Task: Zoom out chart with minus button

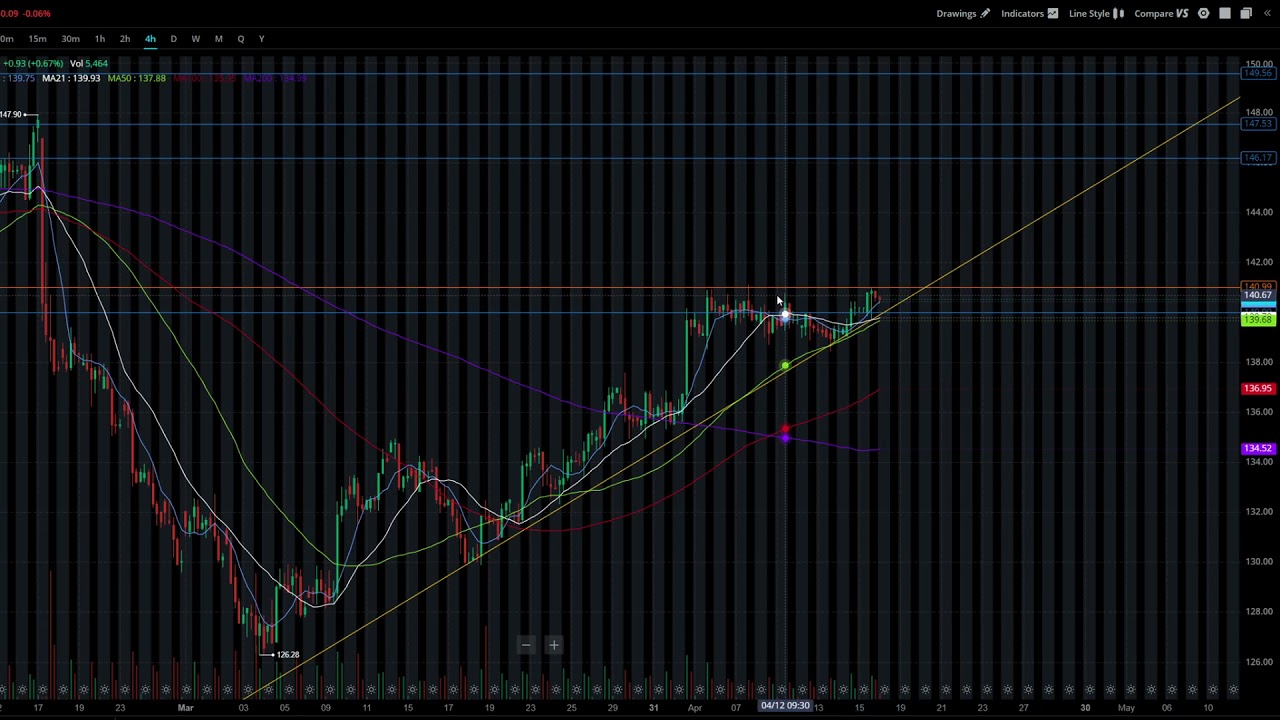Action: point(526,645)
